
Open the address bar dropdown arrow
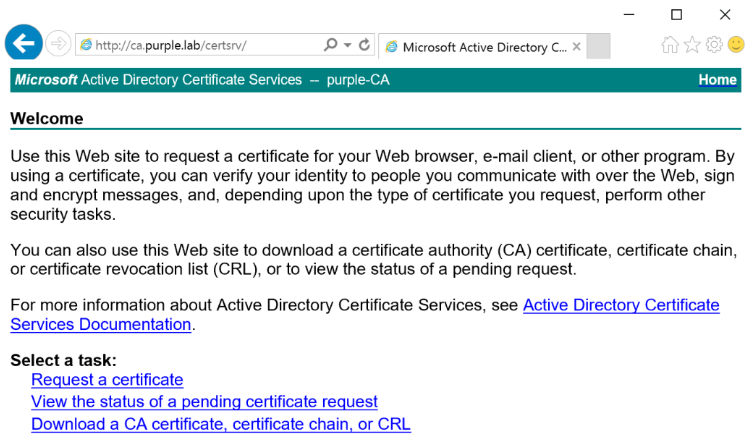348,45
